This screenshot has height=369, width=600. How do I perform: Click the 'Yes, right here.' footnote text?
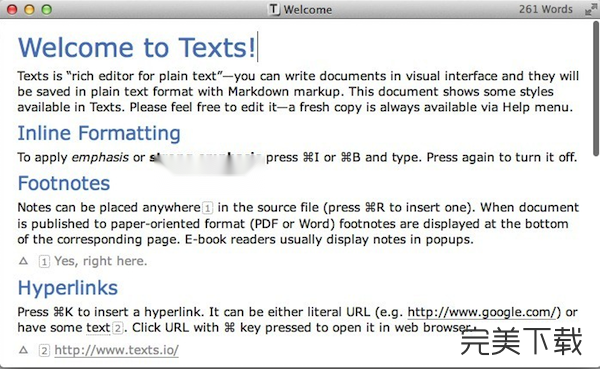click(x=101, y=261)
